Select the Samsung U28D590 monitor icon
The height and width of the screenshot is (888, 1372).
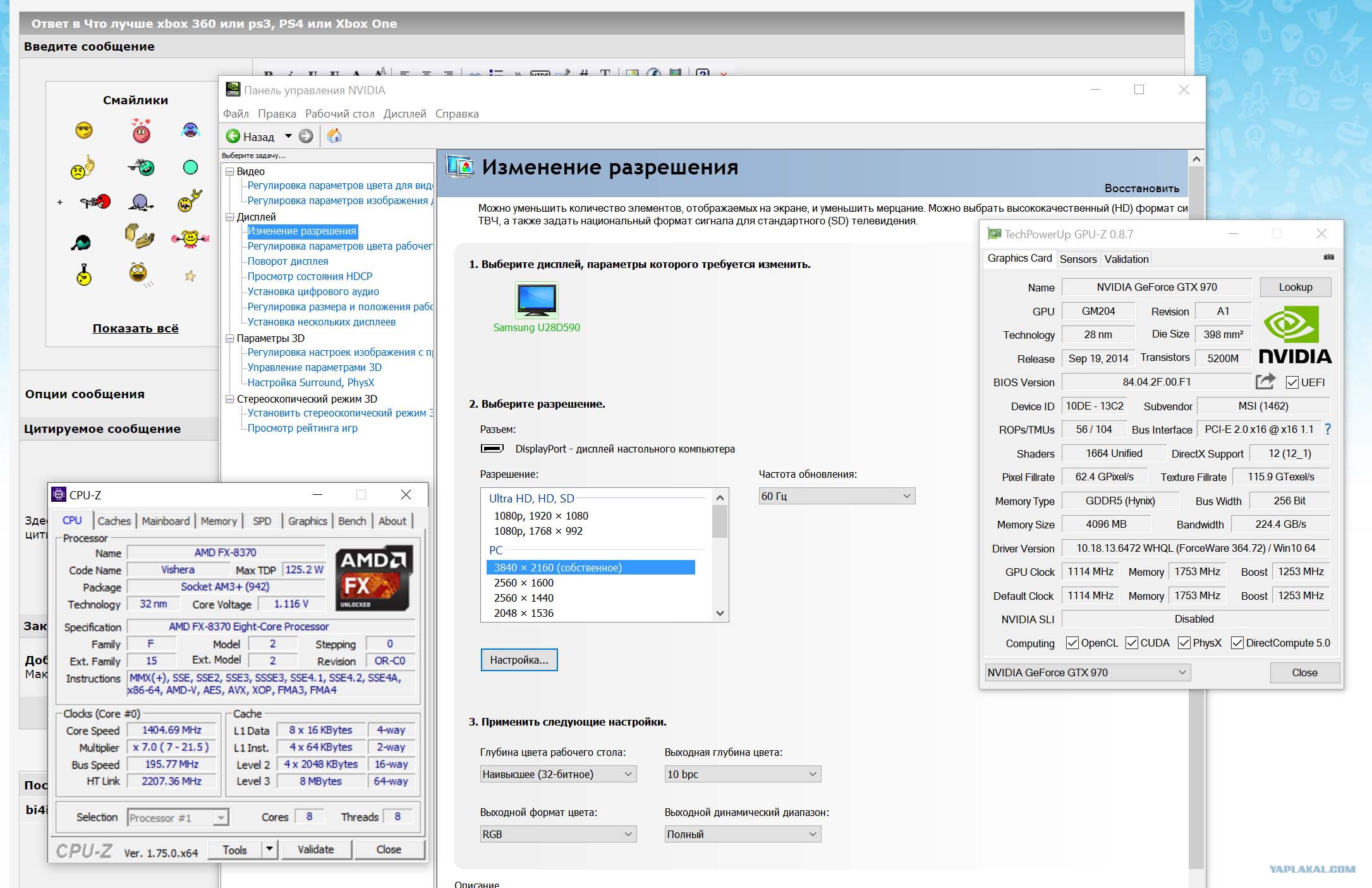point(537,300)
